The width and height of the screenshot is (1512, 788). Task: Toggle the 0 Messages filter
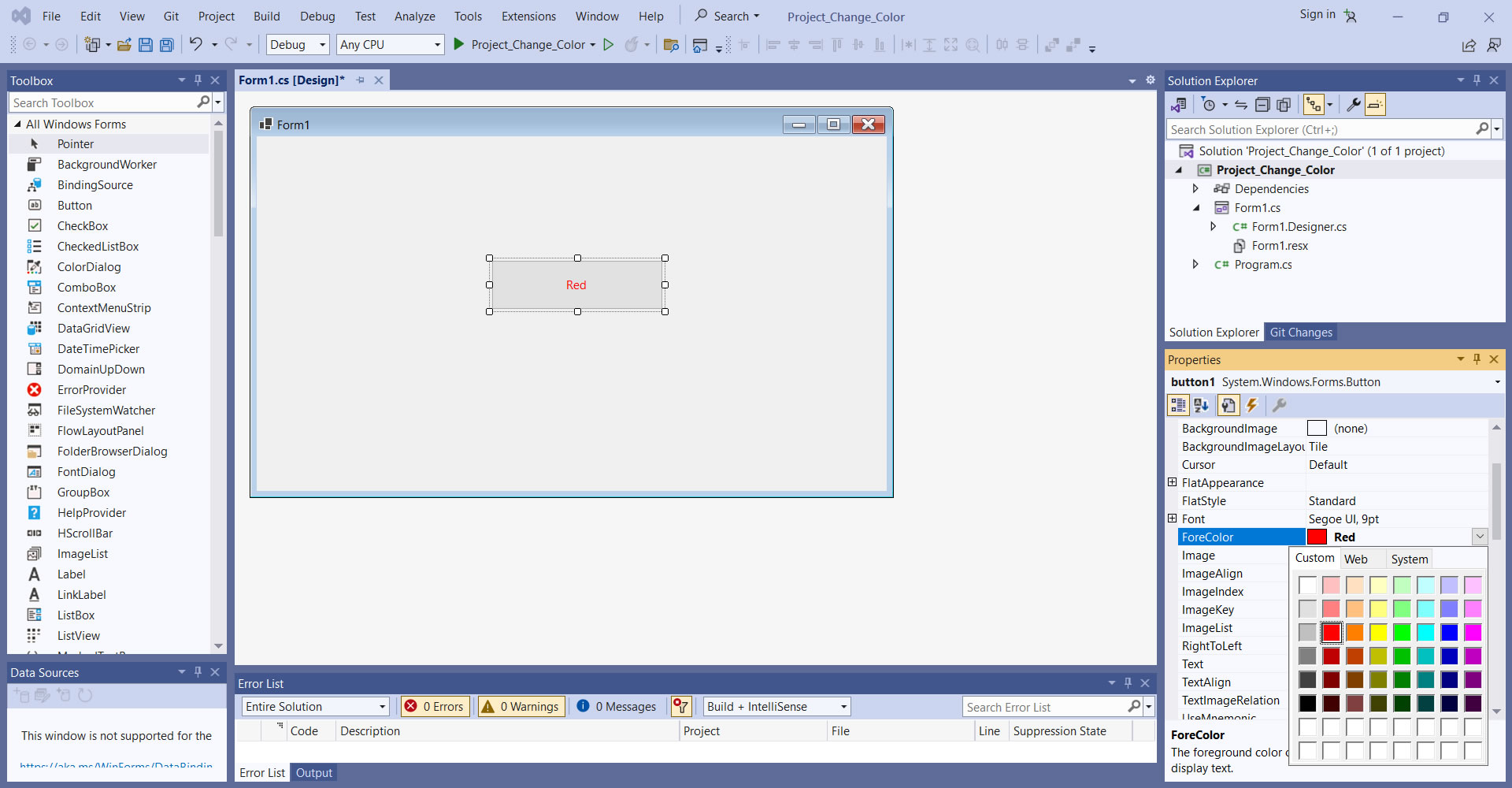pos(617,707)
